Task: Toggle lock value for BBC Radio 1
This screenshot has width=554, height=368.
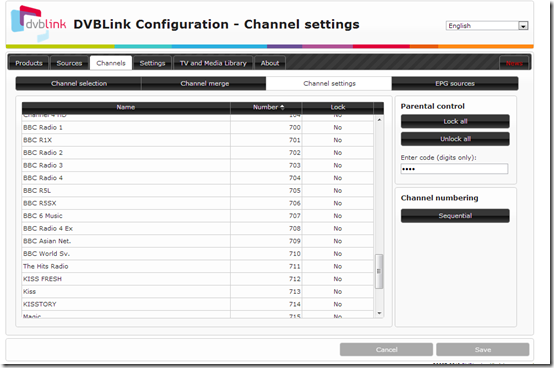Action: [x=338, y=127]
